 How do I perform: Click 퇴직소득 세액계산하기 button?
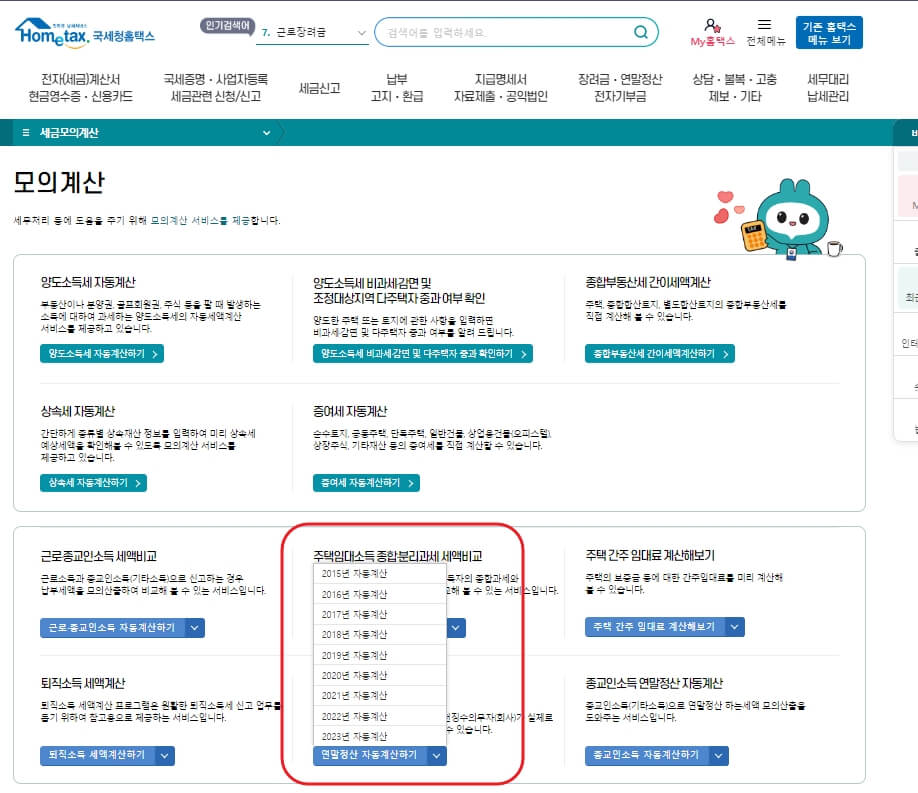click(x=97, y=755)
